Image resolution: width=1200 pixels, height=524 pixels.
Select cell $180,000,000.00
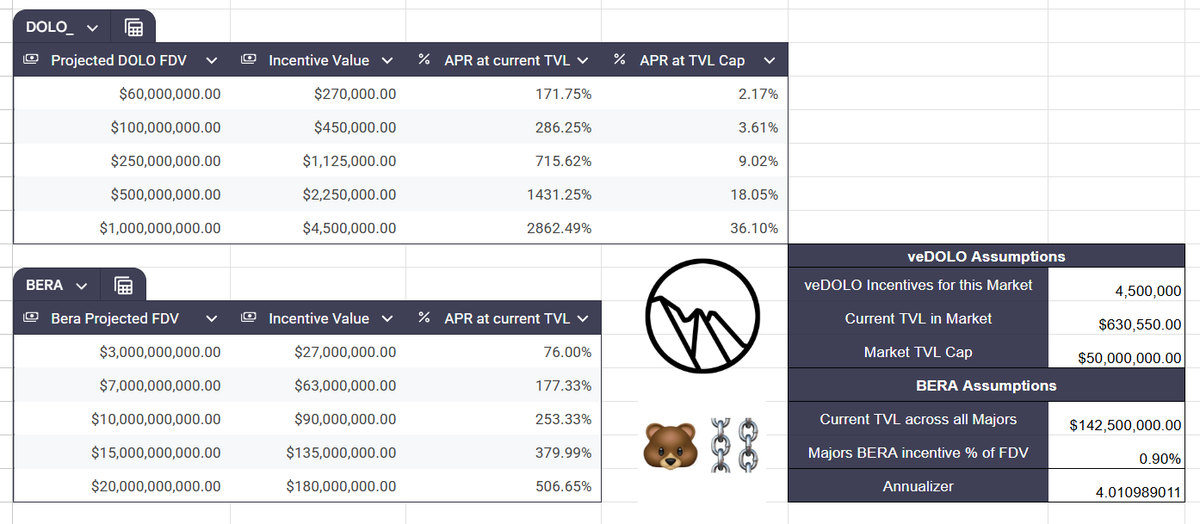(317, 486)
